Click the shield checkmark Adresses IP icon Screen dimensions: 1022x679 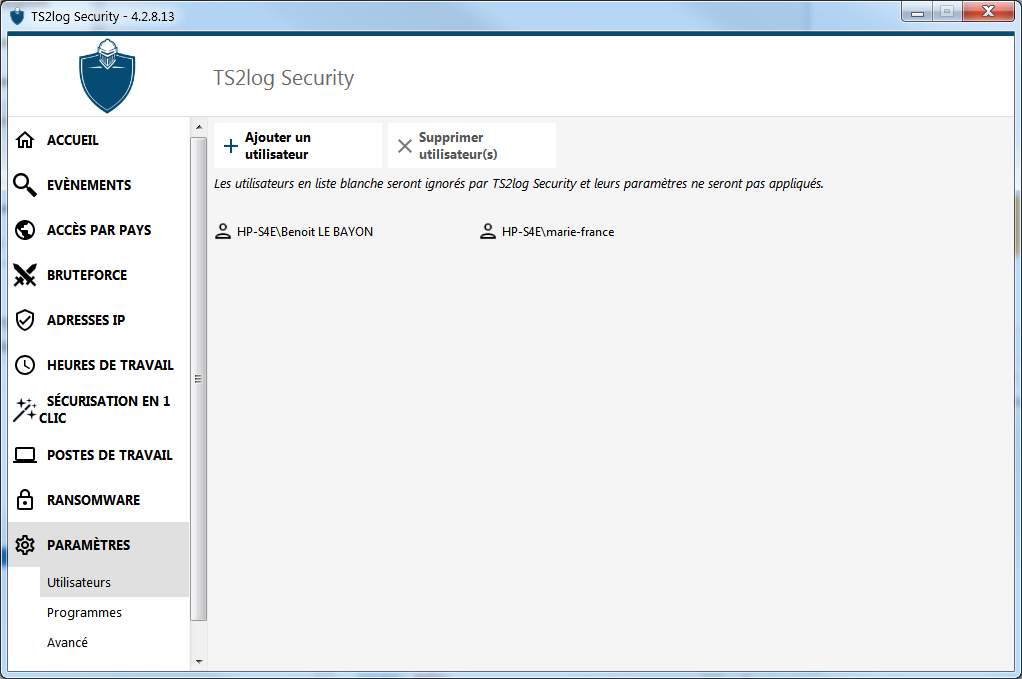(x=25, y=320)
